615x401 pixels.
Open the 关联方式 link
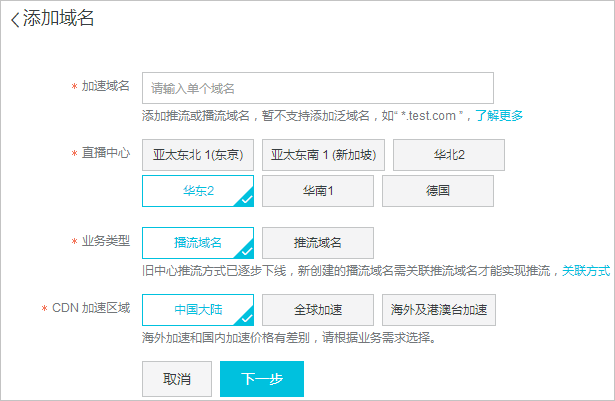pos(585,271)
